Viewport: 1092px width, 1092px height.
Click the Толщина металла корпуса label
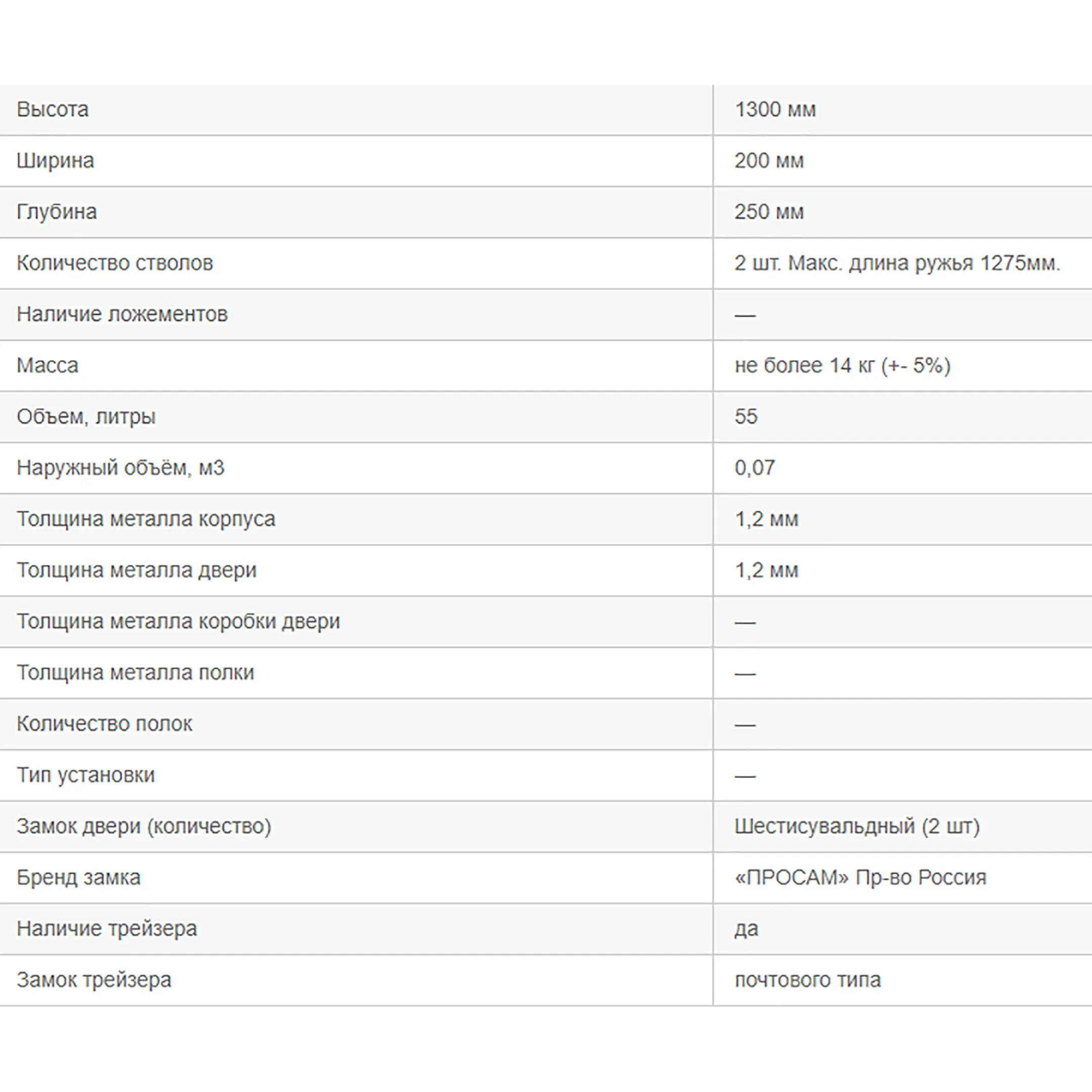[146, 519]
